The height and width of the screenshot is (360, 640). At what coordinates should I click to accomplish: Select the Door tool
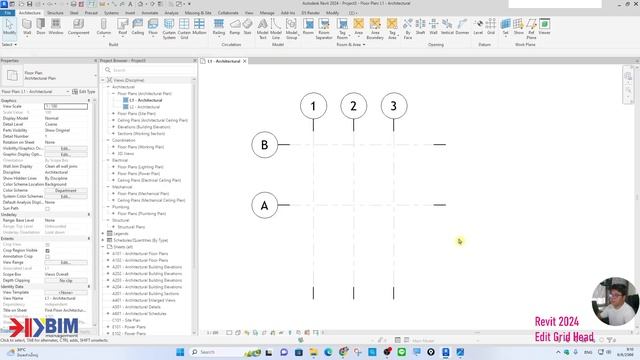(x=41, y=27)
